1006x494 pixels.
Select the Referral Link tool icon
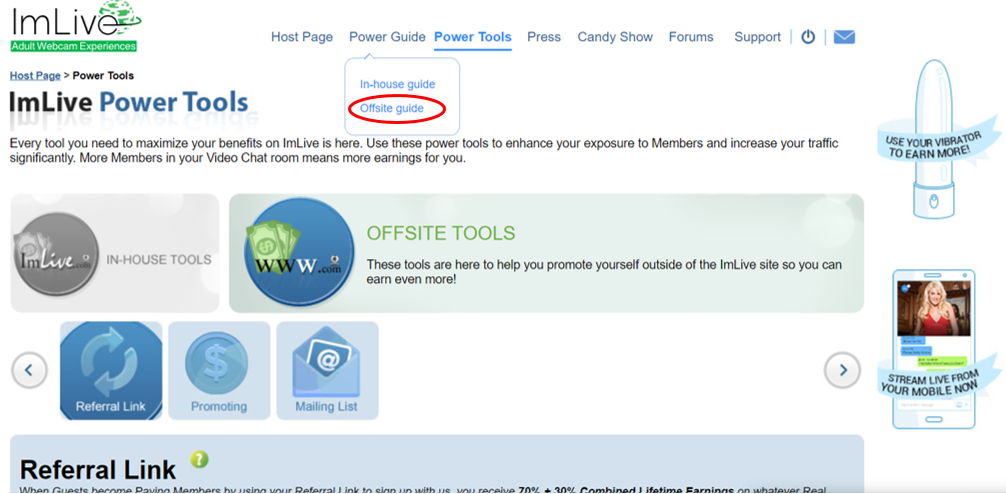111,370
